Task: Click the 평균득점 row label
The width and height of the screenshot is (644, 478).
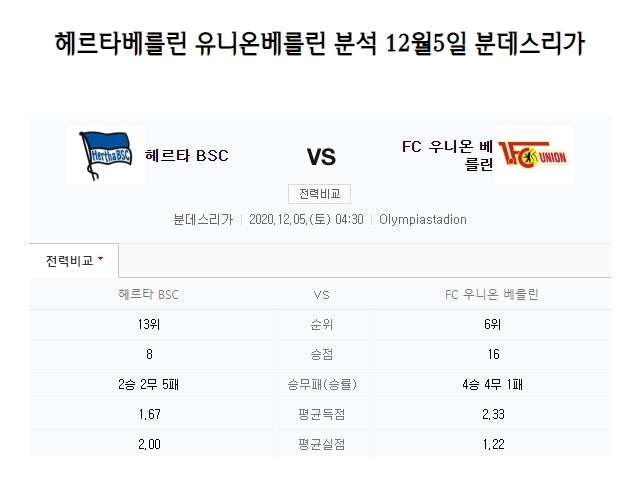Action: tap(321, 414)
